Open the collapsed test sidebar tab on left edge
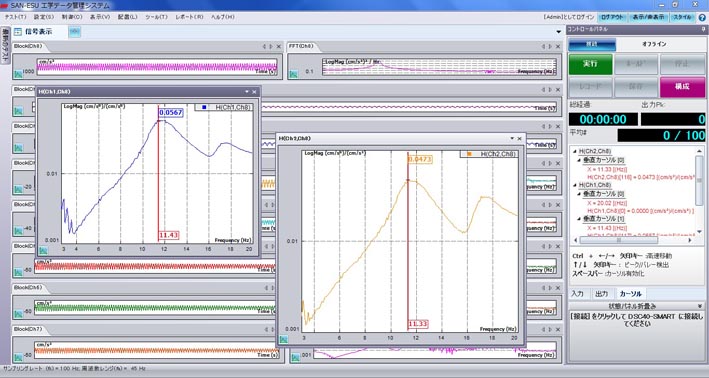 (x=5, y=45)
